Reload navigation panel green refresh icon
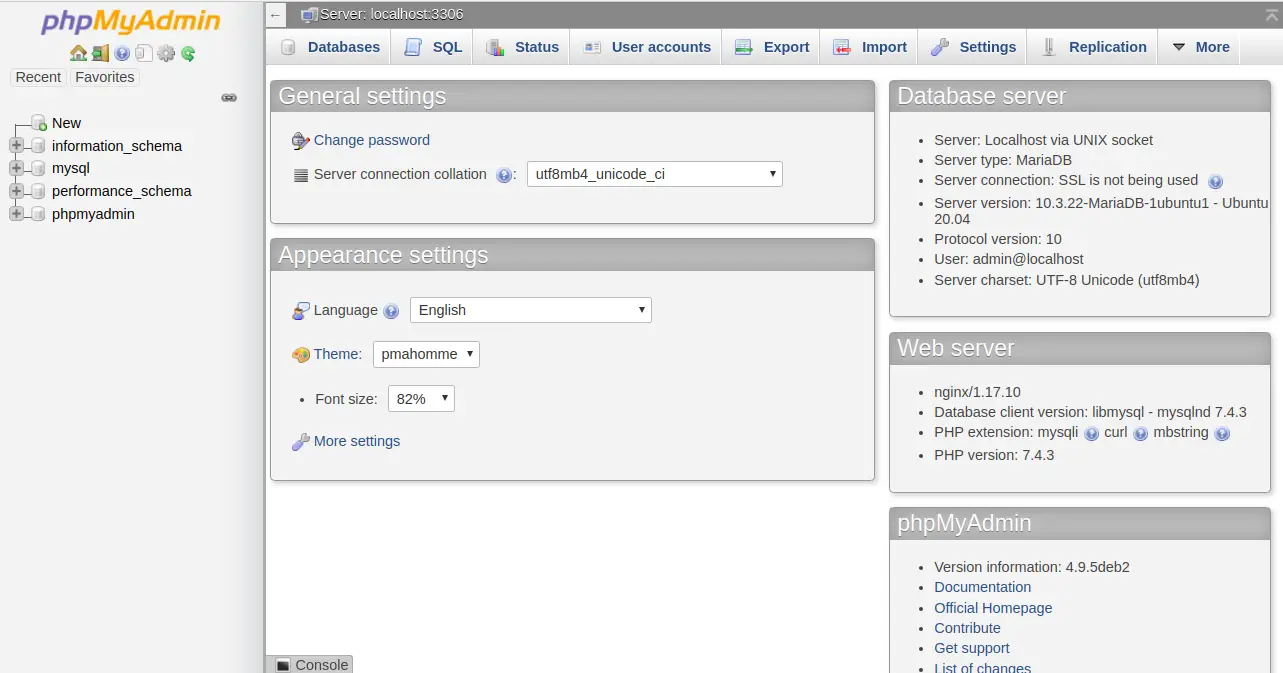The image size is (1283, 673). [x=188, y=54]
